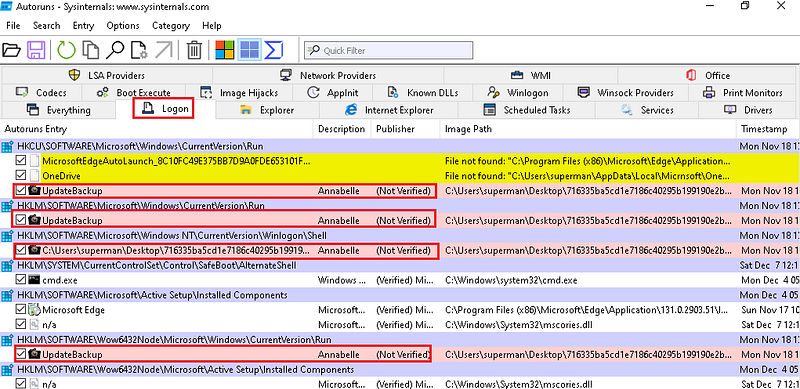
Task: Switch to the Winlogon tab
Action: point(517,93)
